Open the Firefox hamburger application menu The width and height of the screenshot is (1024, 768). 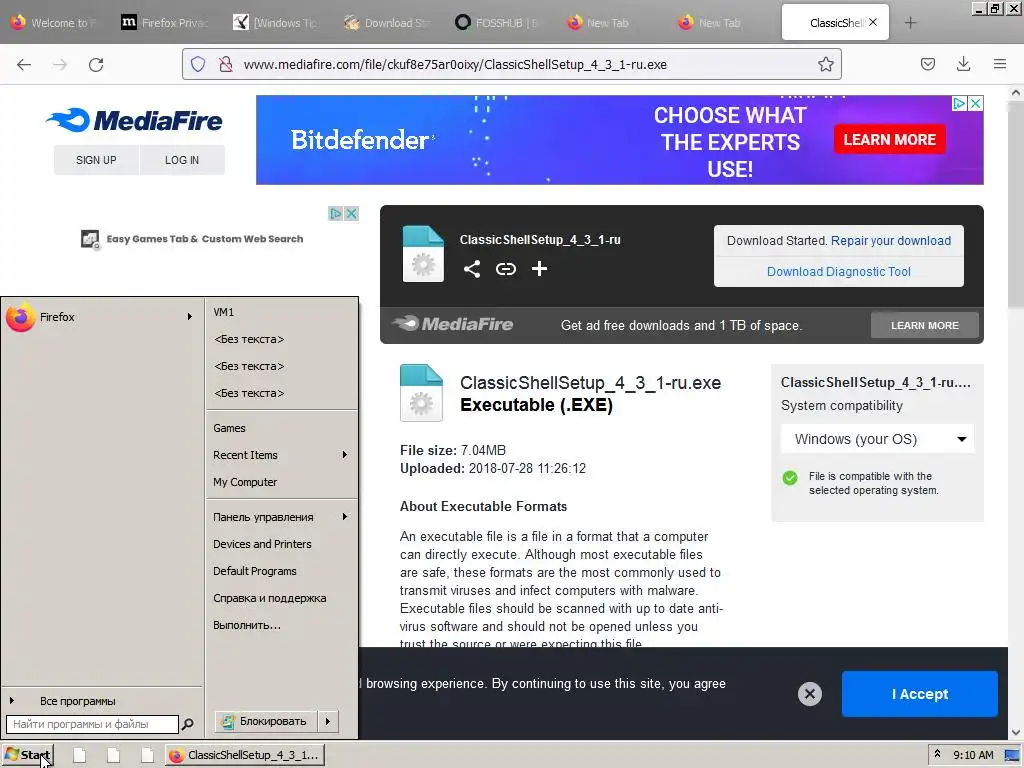coord(1000,64)
